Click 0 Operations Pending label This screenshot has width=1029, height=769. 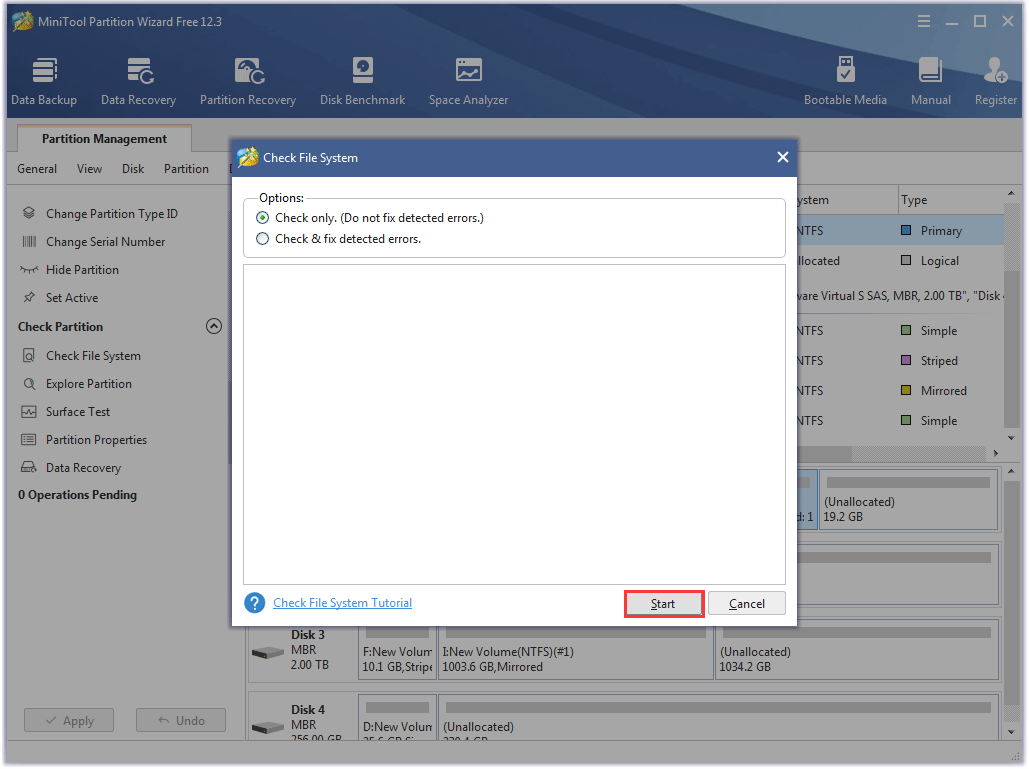pos(77,495)
